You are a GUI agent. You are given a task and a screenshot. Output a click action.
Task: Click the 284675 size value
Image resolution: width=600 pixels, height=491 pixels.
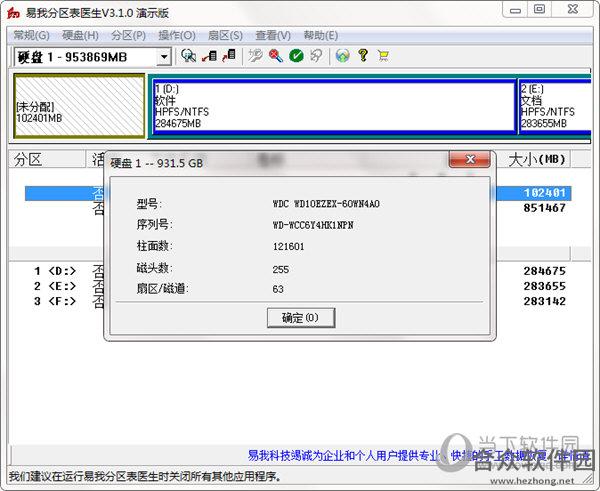click(545, 271)
